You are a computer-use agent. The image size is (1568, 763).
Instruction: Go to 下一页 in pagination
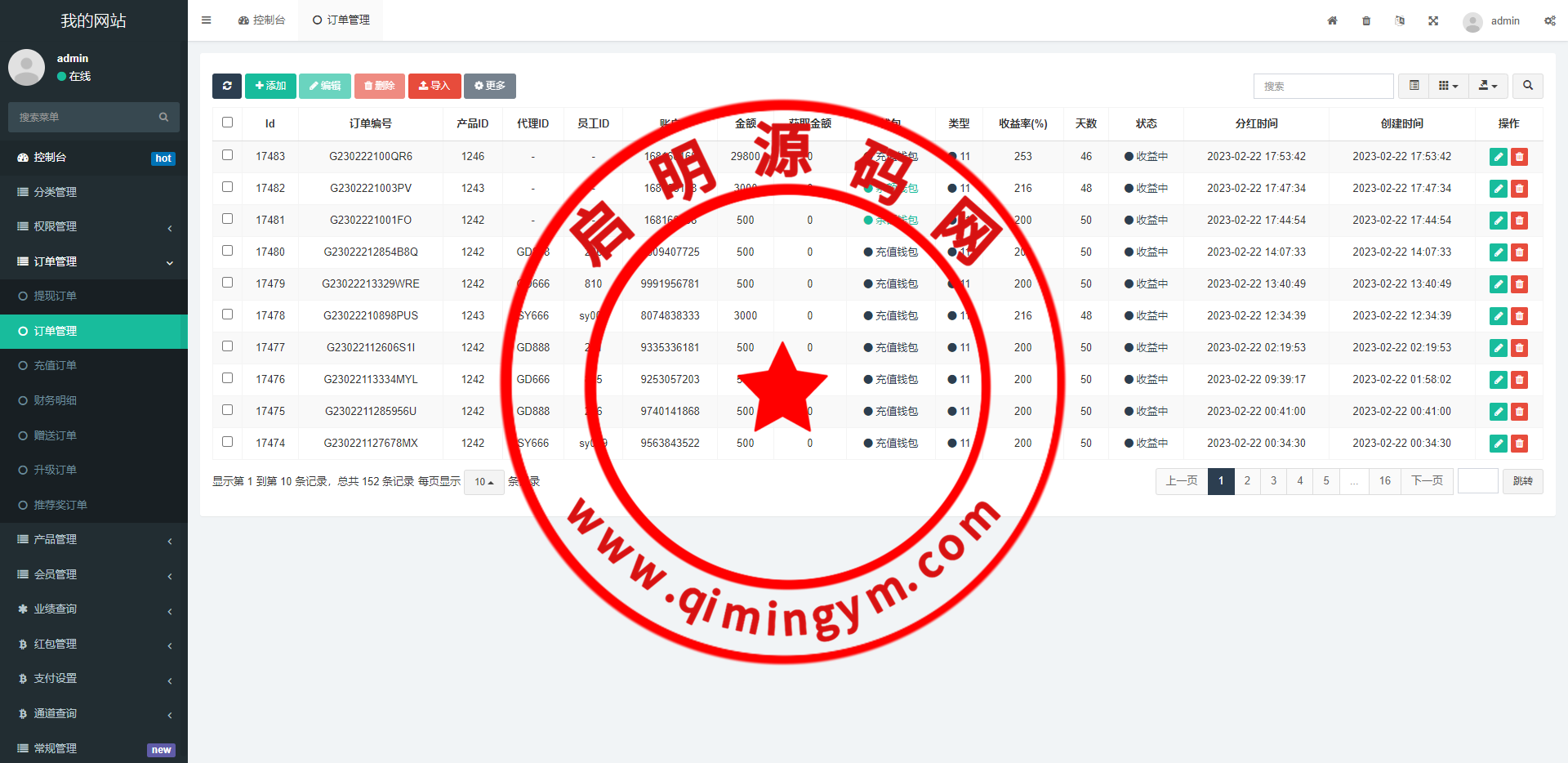pos(1427,481)
